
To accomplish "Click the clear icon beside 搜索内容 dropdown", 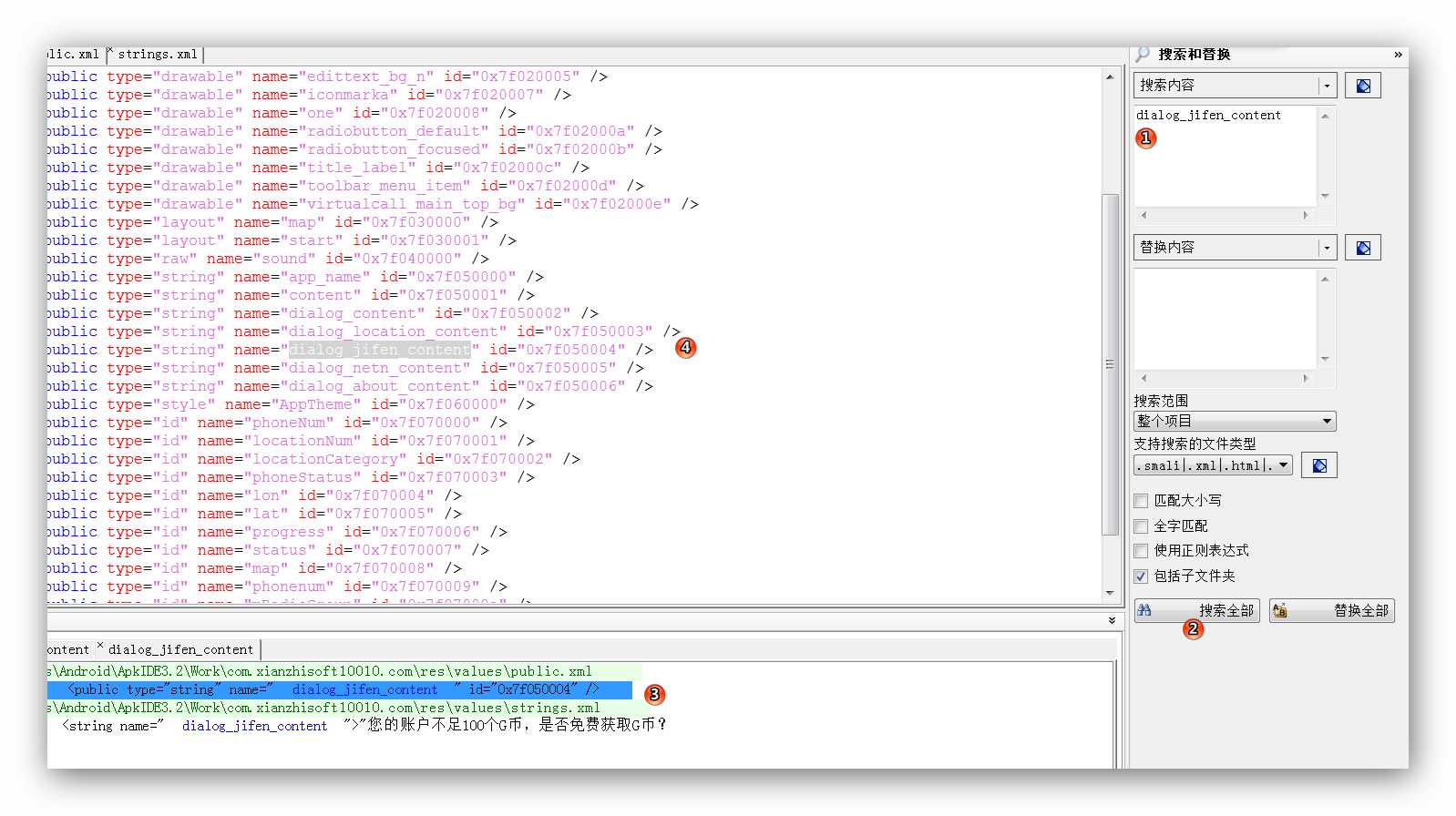I will (1363, 86).
